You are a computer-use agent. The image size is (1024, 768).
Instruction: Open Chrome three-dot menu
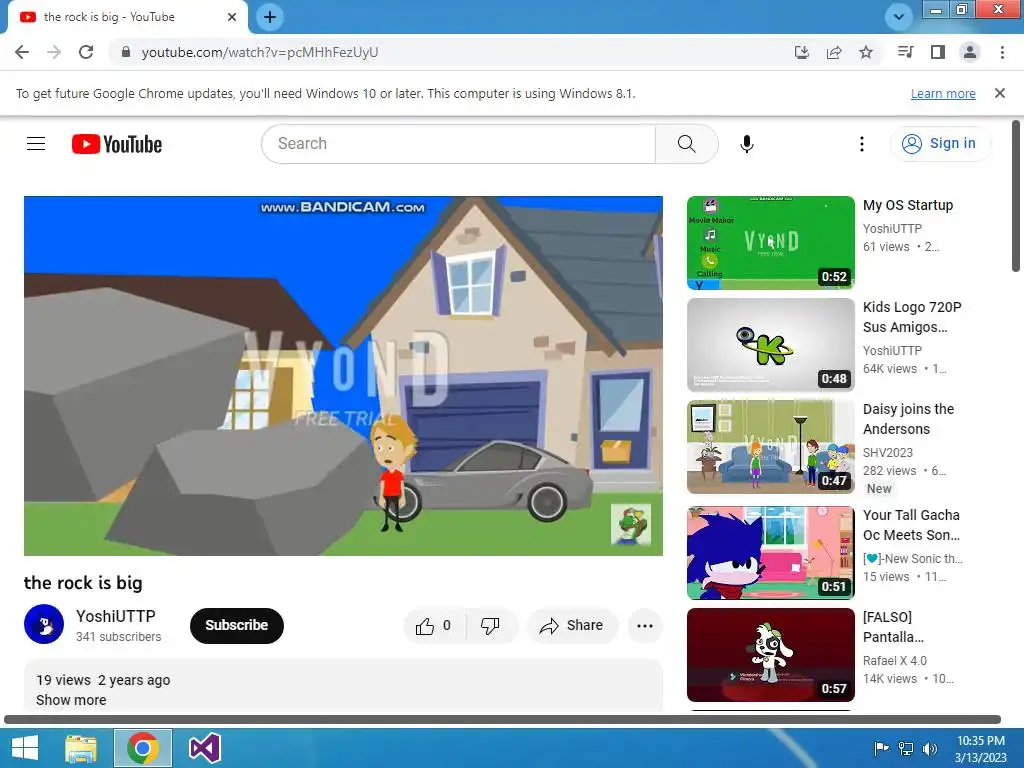coord(1002,52)
